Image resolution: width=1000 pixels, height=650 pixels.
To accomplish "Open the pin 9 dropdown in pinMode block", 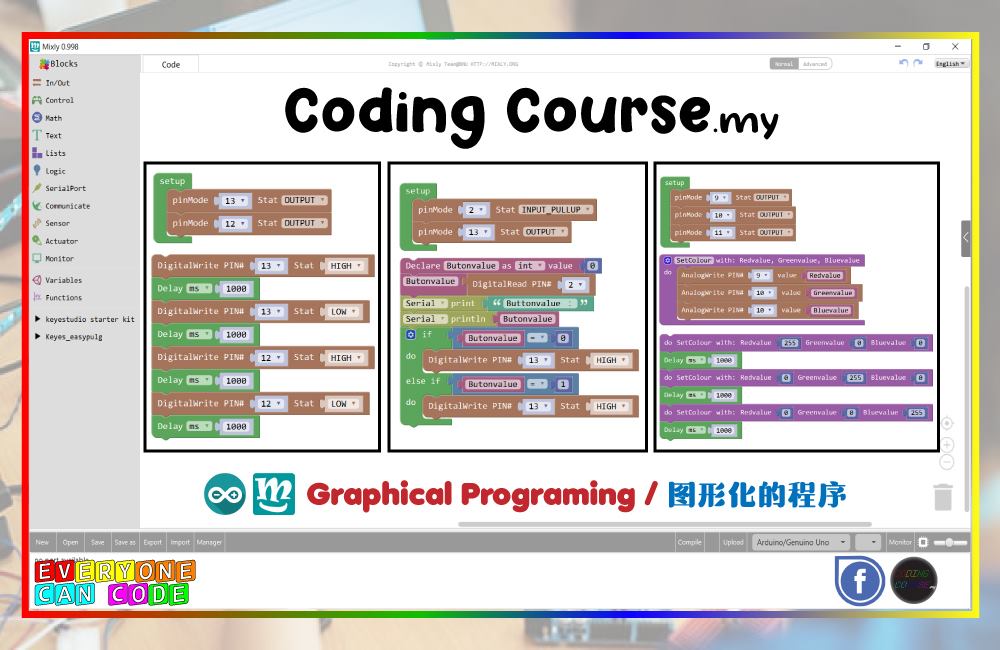I will click(x=721, y=198).
